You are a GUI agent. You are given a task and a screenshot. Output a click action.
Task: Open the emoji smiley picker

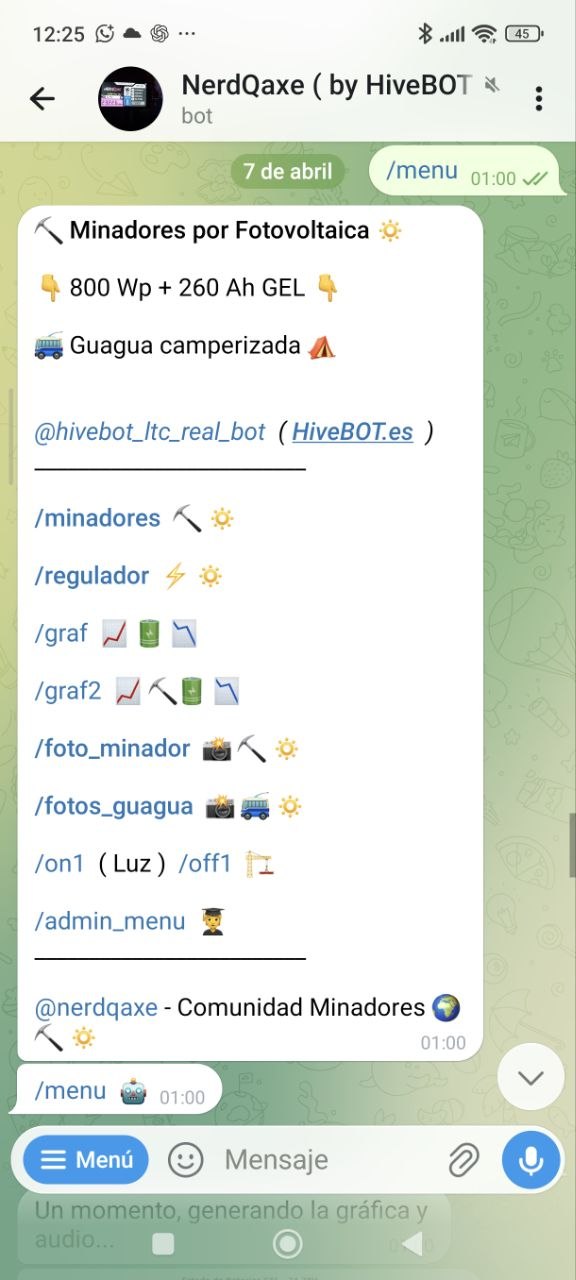(x=185, y=1160)
